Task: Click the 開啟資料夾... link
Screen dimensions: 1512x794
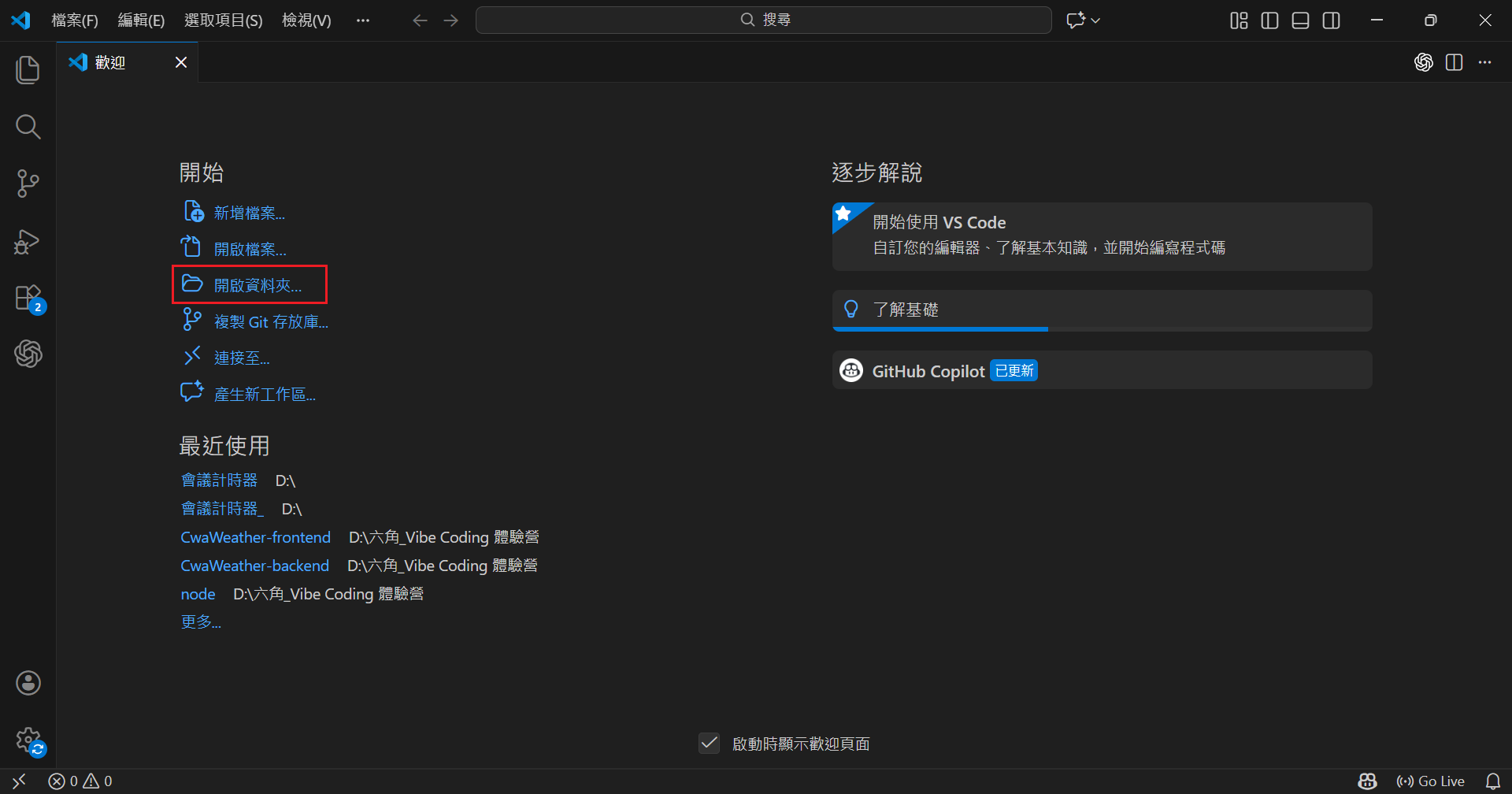Action: pos(258,285)
